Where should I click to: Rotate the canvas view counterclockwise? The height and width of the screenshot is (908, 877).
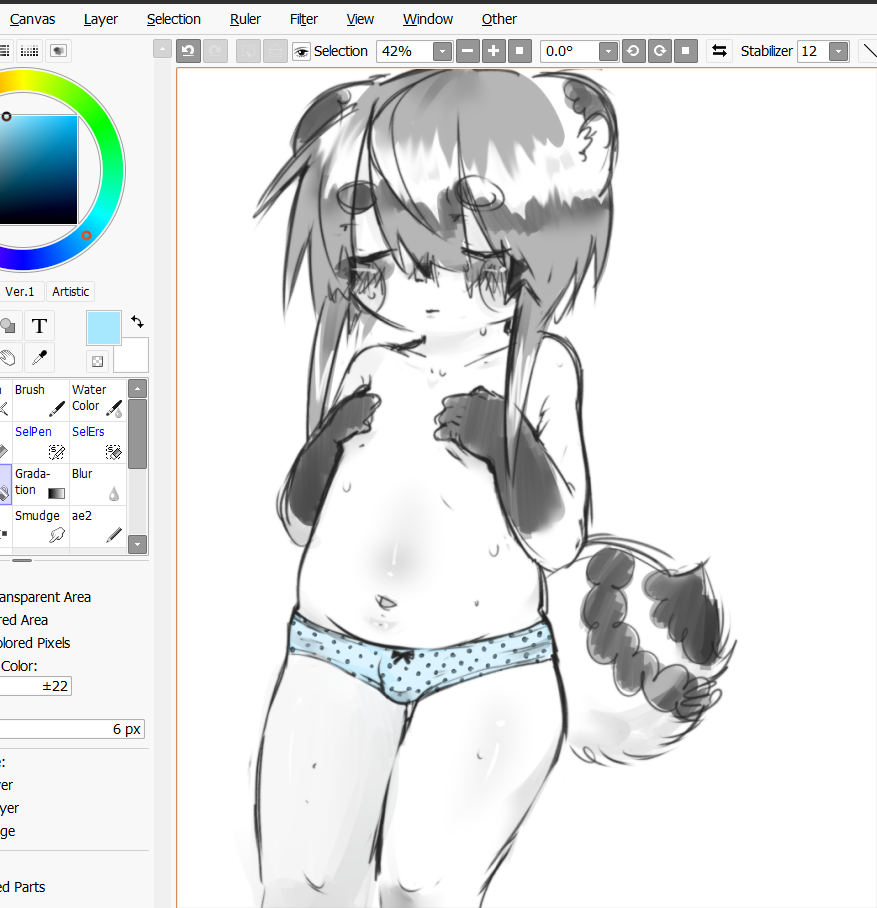click(x=633, y=51)
